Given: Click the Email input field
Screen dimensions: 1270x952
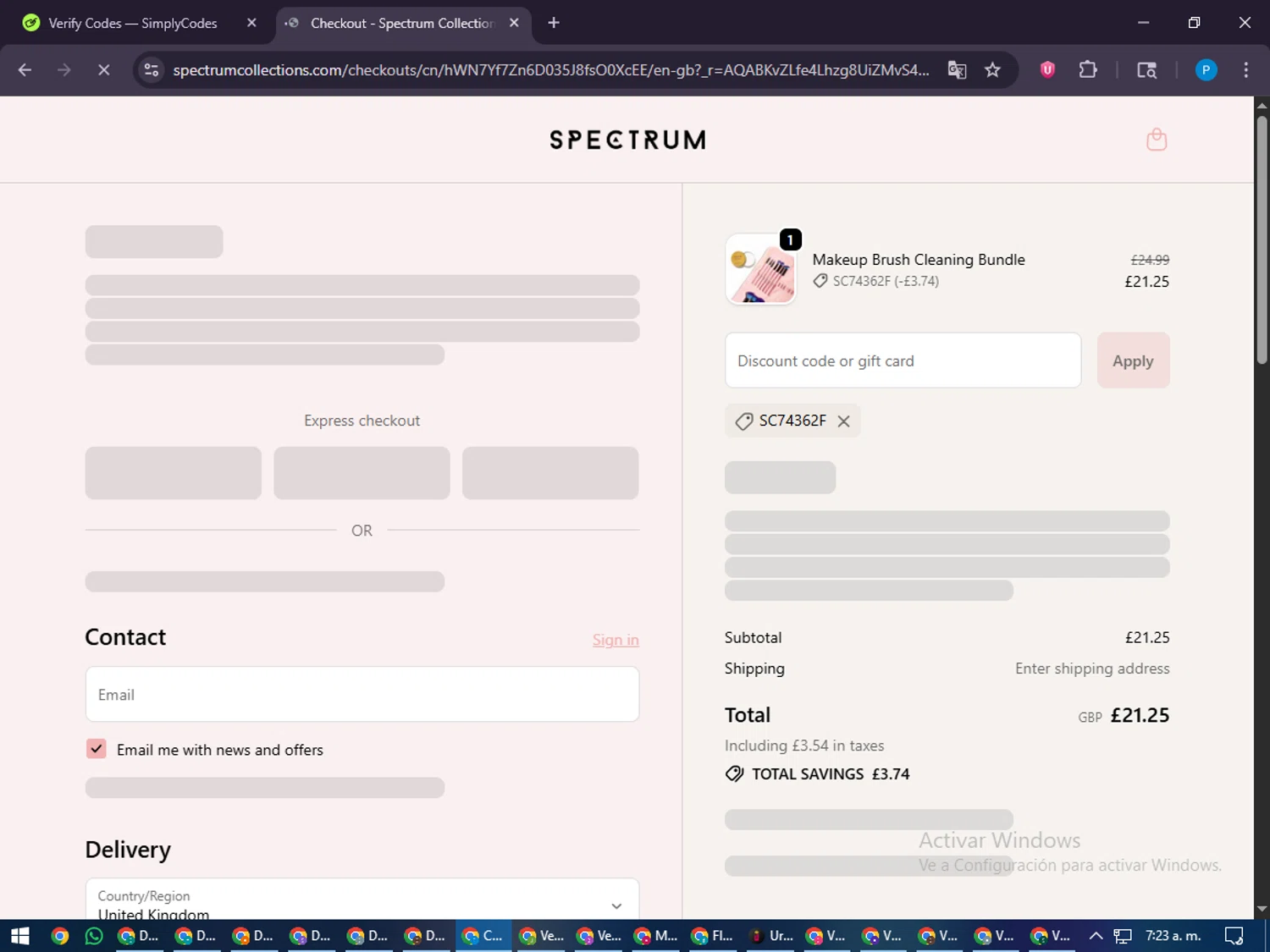Looking at the screenshot, I should click(x=362, y=694).
